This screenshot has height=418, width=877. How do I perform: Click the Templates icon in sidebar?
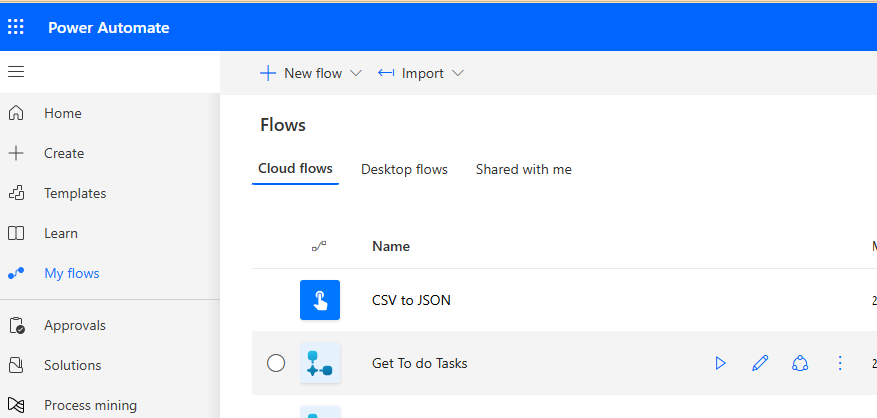click(x=16, y=194)
